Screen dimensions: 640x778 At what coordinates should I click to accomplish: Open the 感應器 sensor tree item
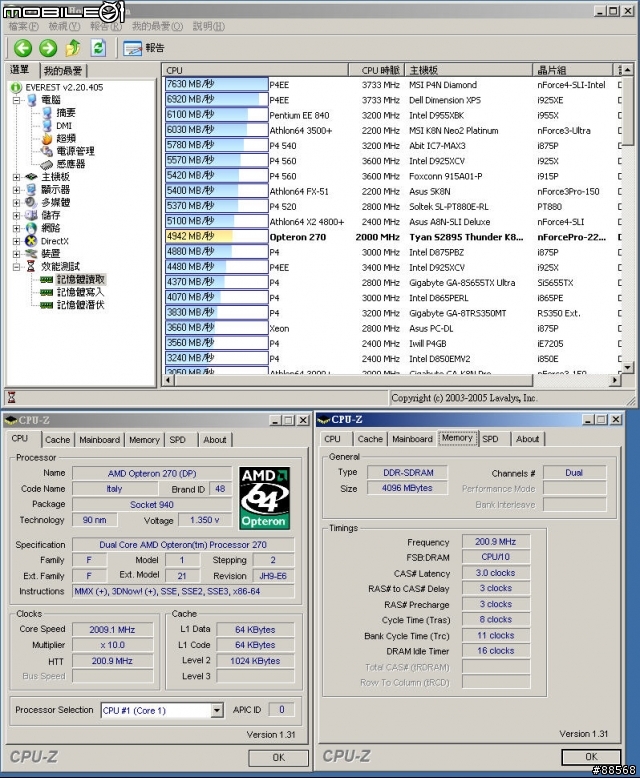click(70, 164)
